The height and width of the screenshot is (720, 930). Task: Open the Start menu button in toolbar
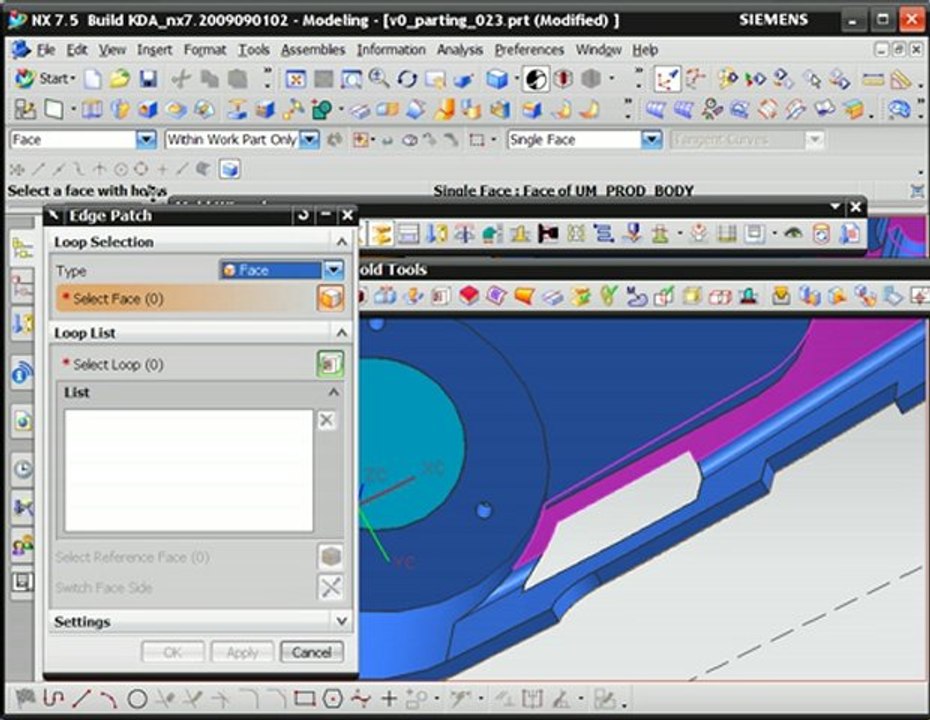[45, 78]
